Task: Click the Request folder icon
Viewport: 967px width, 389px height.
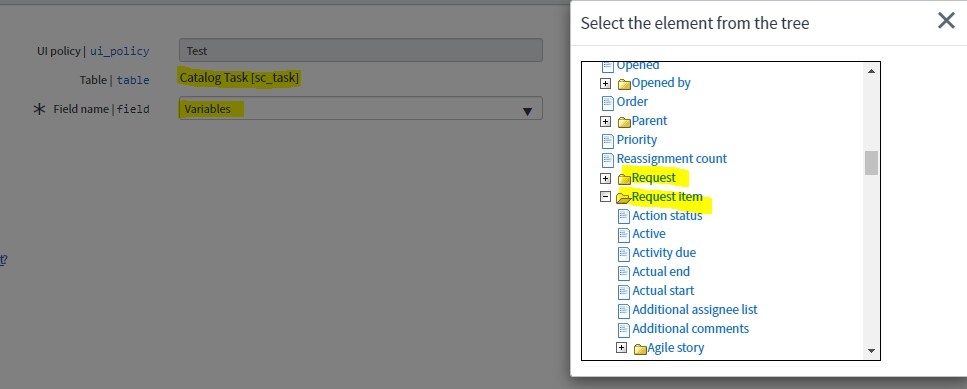Action: pos(624,179)
